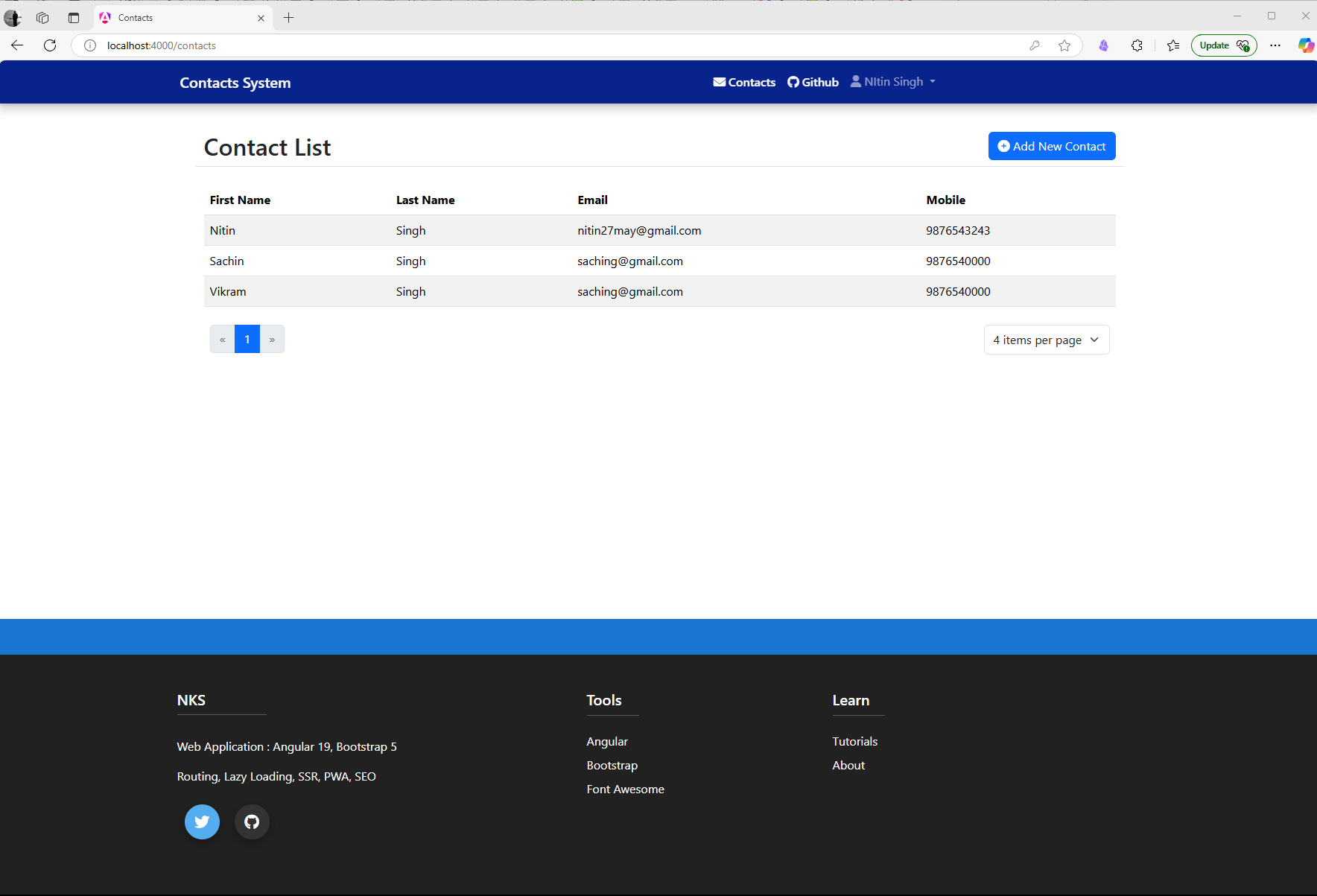Screen dimensions: 1317x896
Task: Open Contacts in the navbar
Action: click(744, 82)
